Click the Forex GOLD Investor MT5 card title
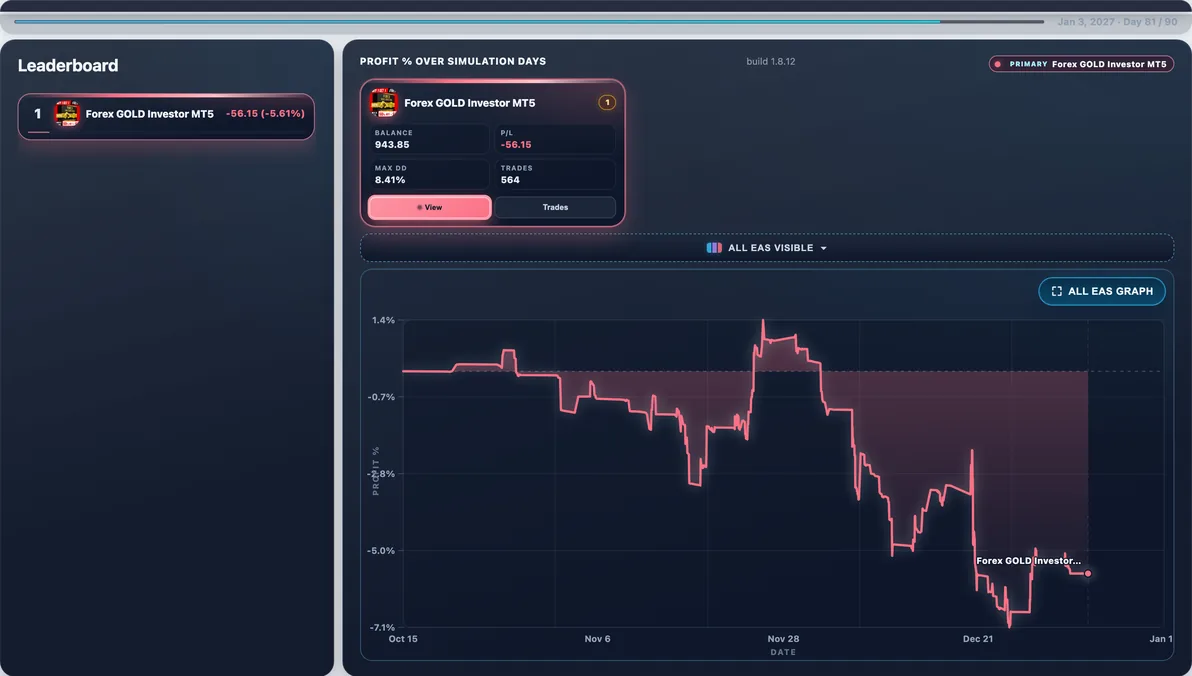This screenshot has width=1192, height=676. click(469, 103)
